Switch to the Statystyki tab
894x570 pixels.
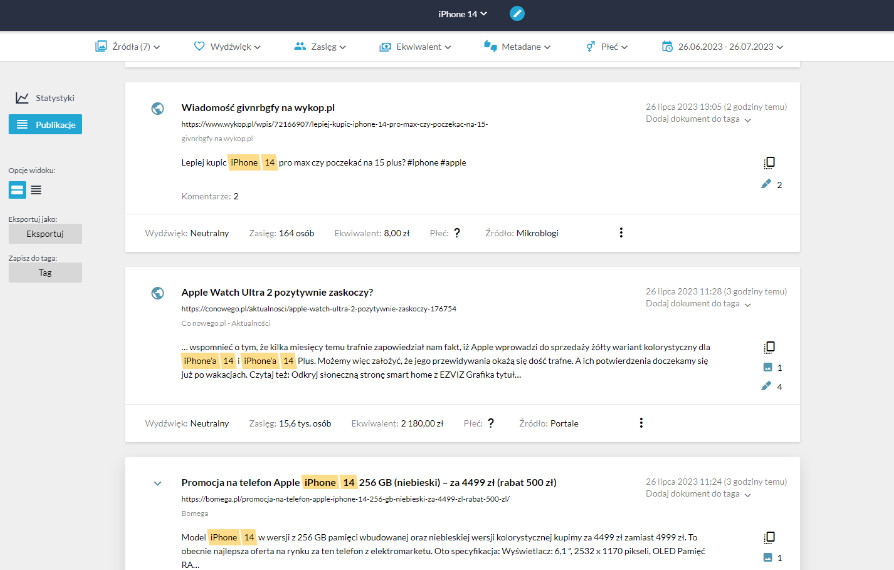tap(45, 98)
